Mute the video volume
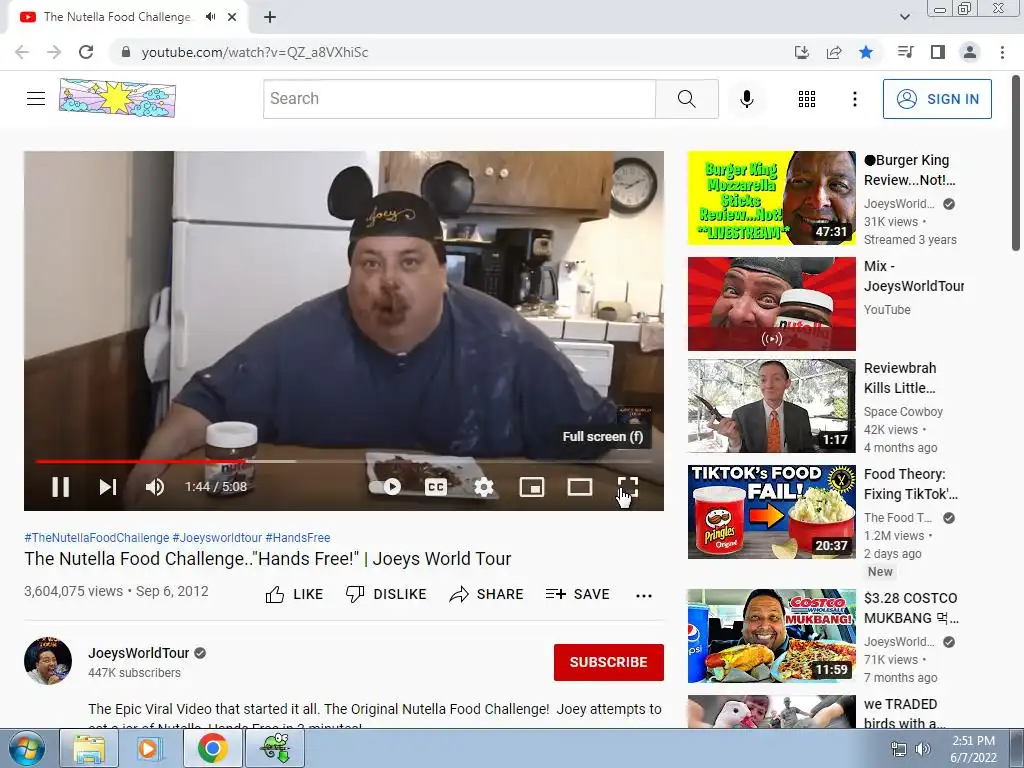Viewport: 1024px width, 768px height. pyautogui.click(x=155, y=487)
